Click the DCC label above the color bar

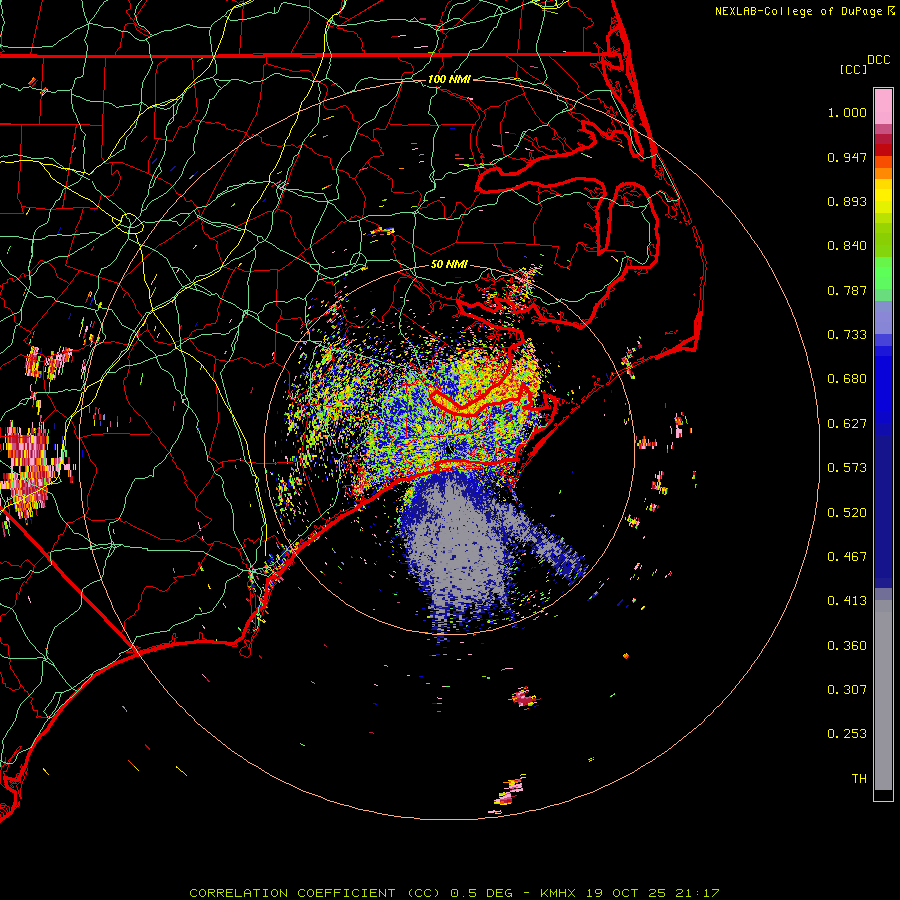coord(878,60)
